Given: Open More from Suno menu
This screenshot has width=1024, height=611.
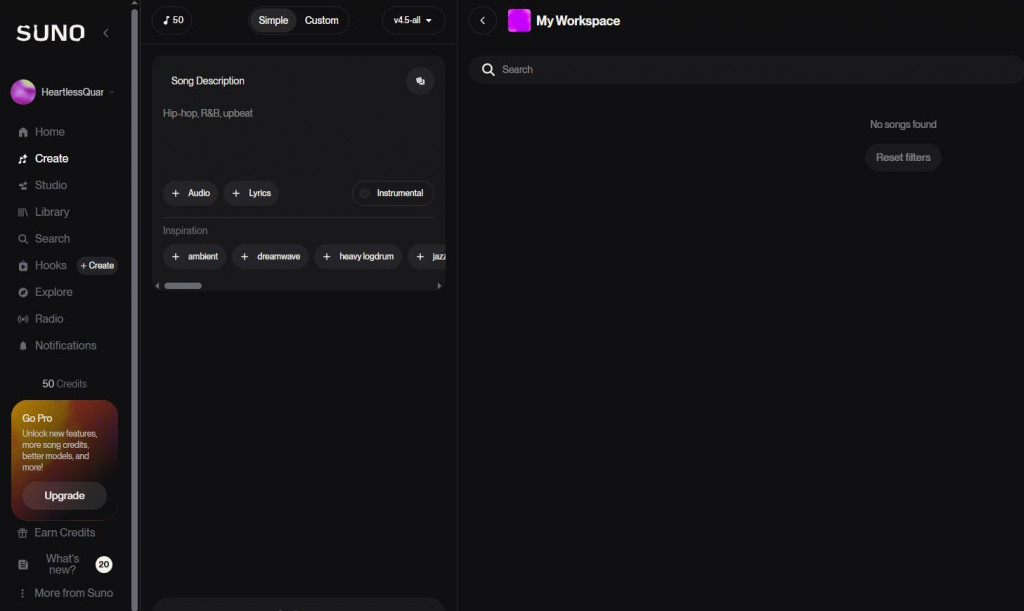Looking at the screenshot, I should (x=73, y=593).
